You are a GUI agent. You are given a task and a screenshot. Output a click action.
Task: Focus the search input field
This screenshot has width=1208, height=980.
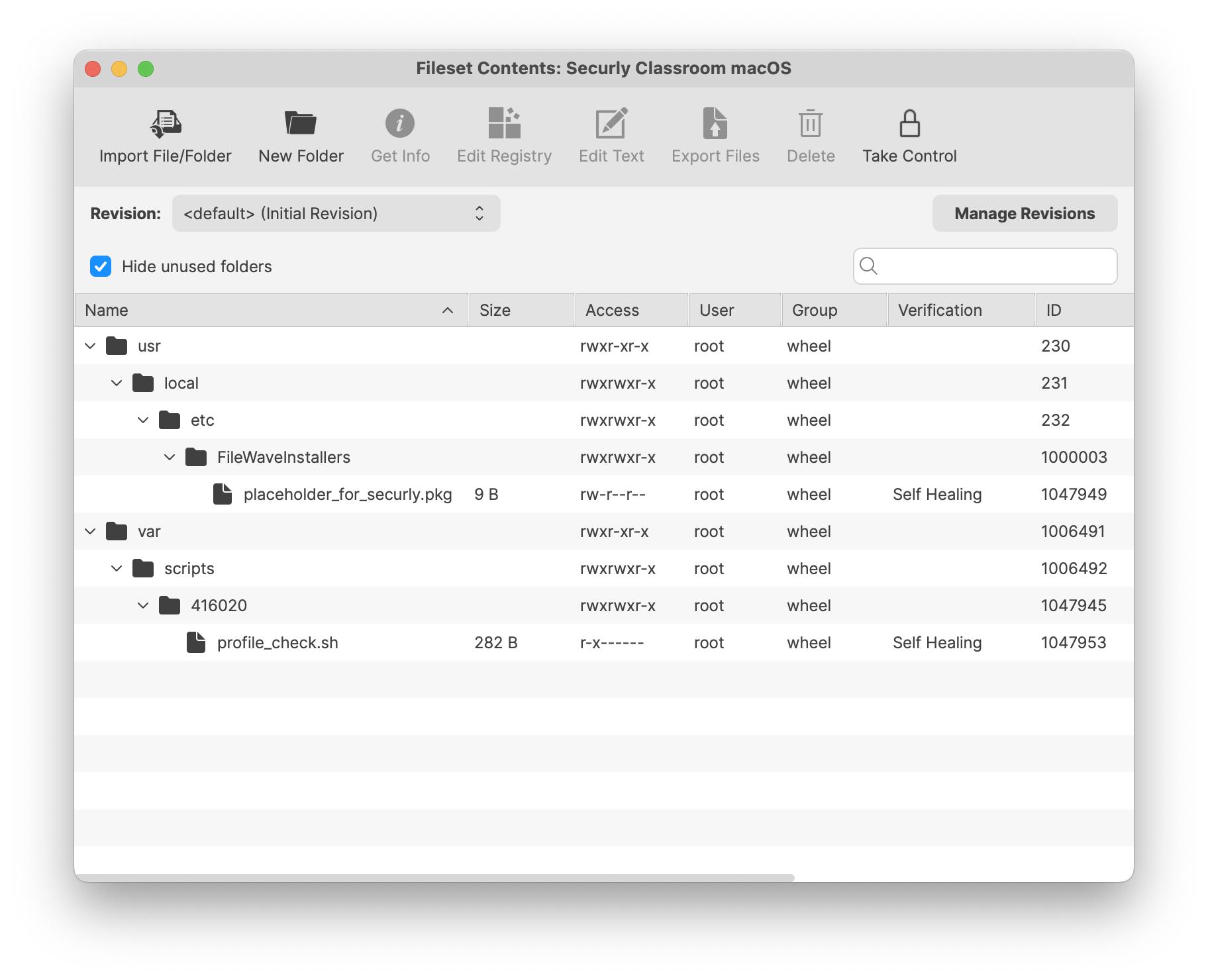(985, 266)
